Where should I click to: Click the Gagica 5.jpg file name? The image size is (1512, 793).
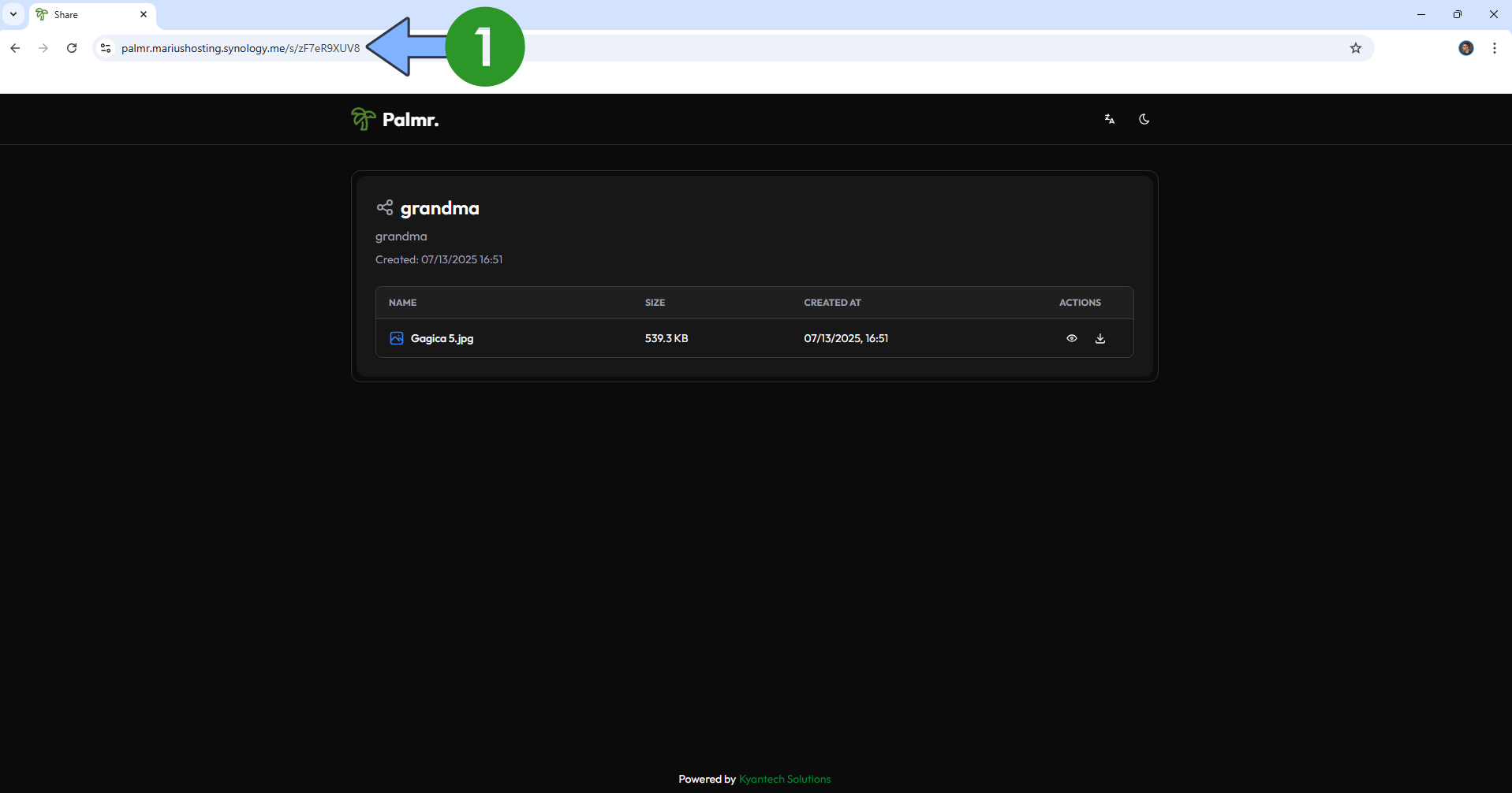[x=442, y=338]
